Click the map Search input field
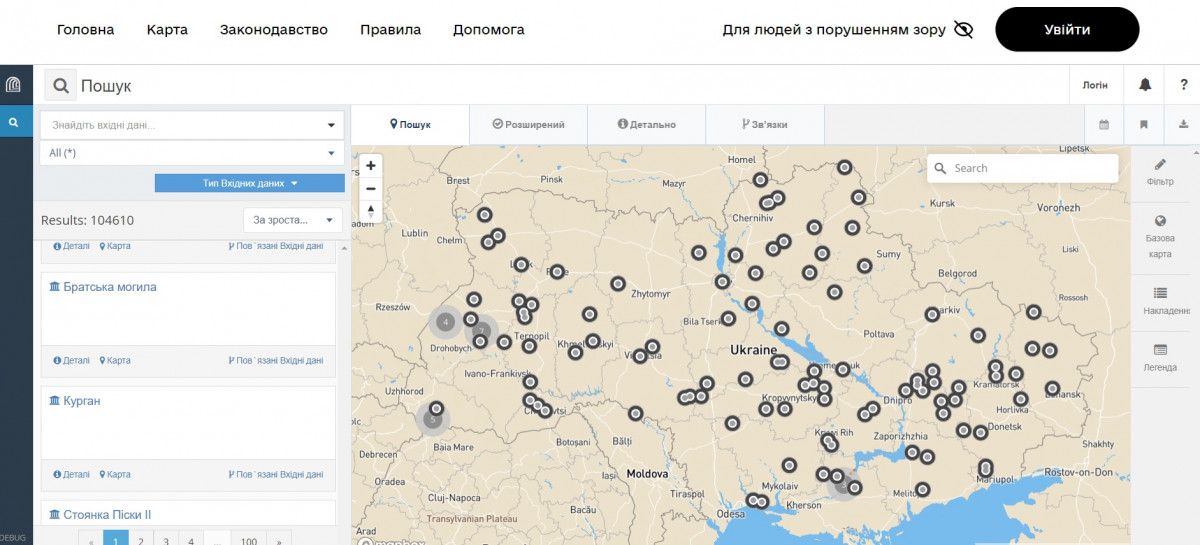The width and height of the screenshot is (1200, 545). point(1030,168)
